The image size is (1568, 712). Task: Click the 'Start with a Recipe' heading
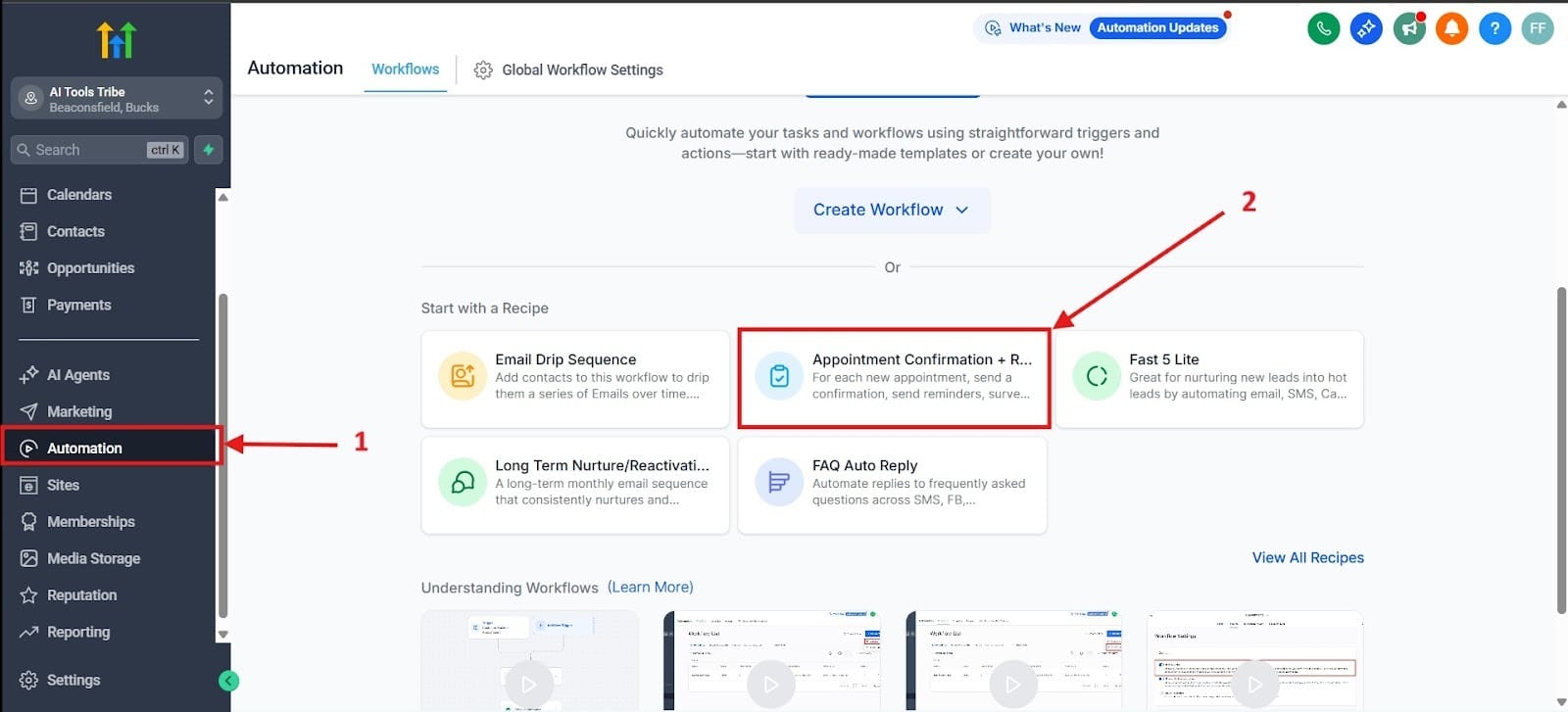(x=484, y=308)
